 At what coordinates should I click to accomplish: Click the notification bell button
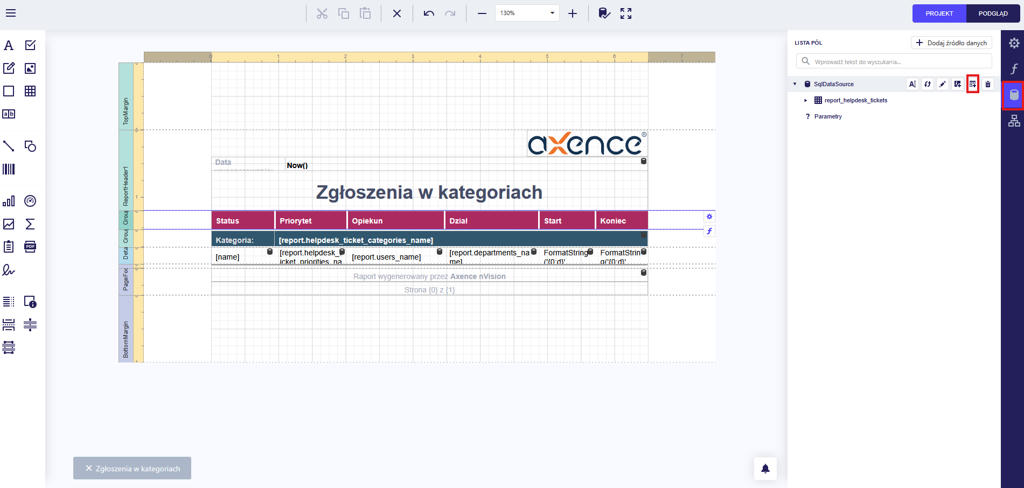pyautogui.click(x=765, y=468)
